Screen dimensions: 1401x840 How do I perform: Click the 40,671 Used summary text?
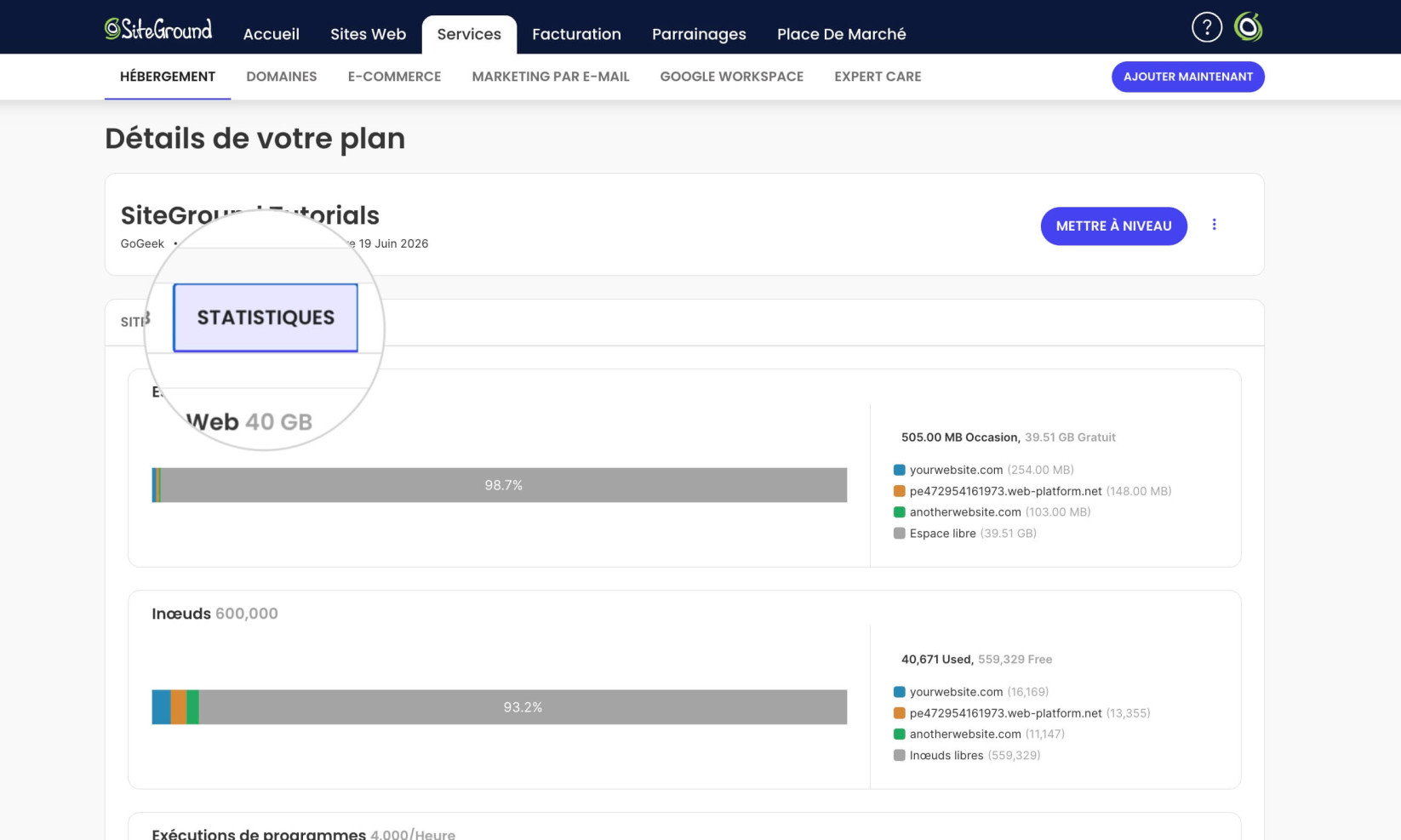937,660
